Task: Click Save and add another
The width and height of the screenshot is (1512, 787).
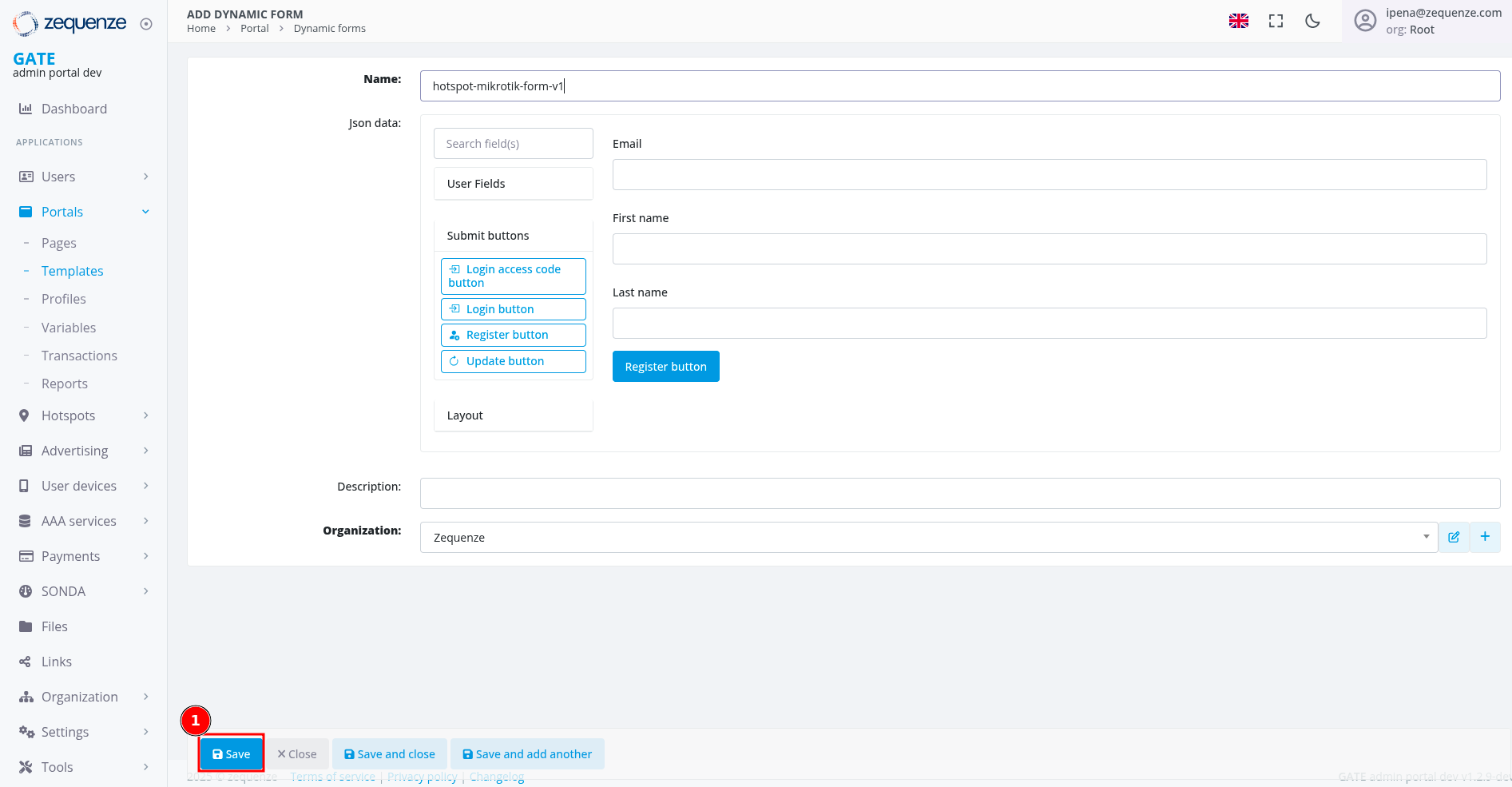Action: 527,754
